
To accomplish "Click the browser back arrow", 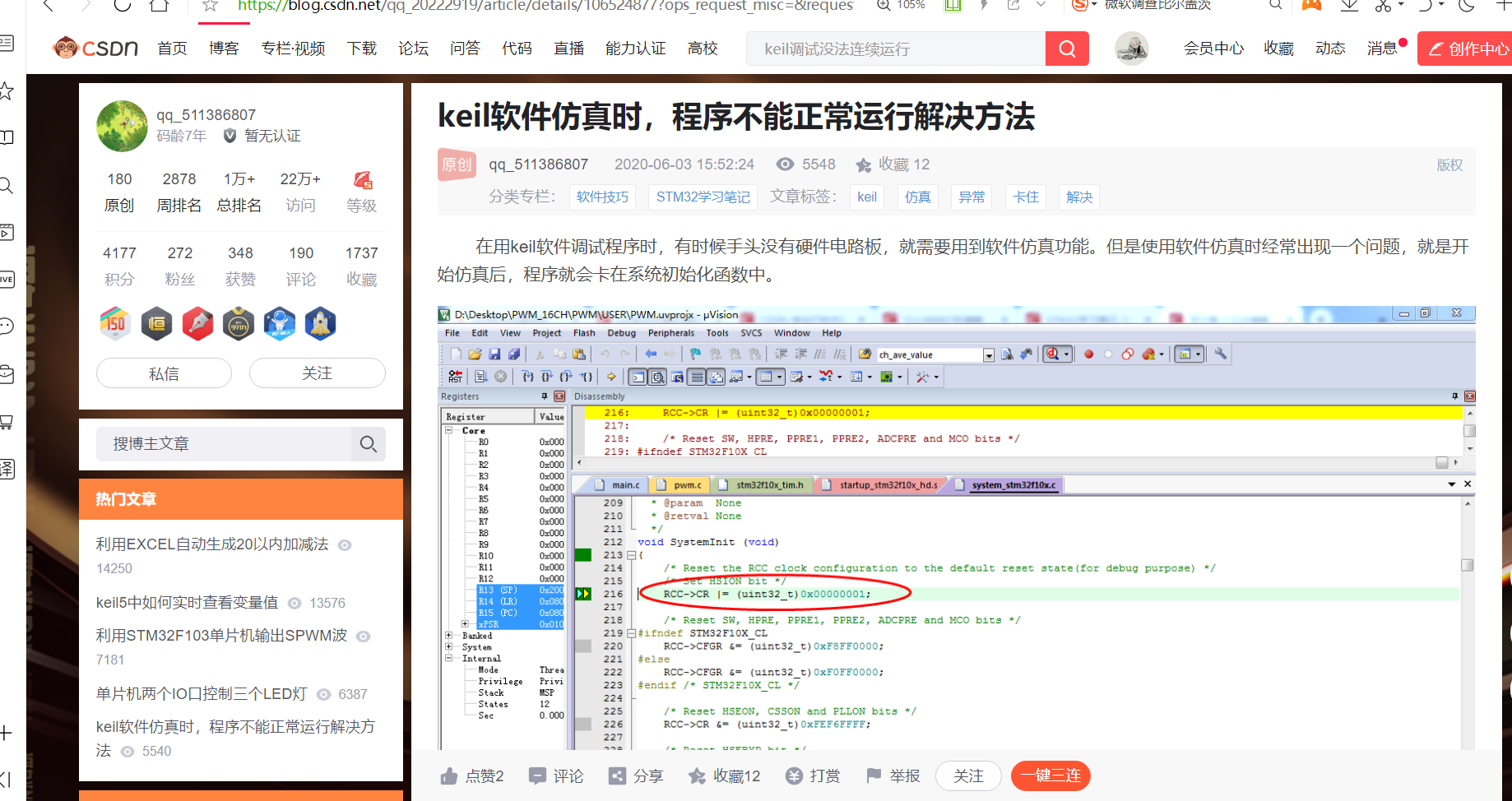I will click(x=48, y=5).
